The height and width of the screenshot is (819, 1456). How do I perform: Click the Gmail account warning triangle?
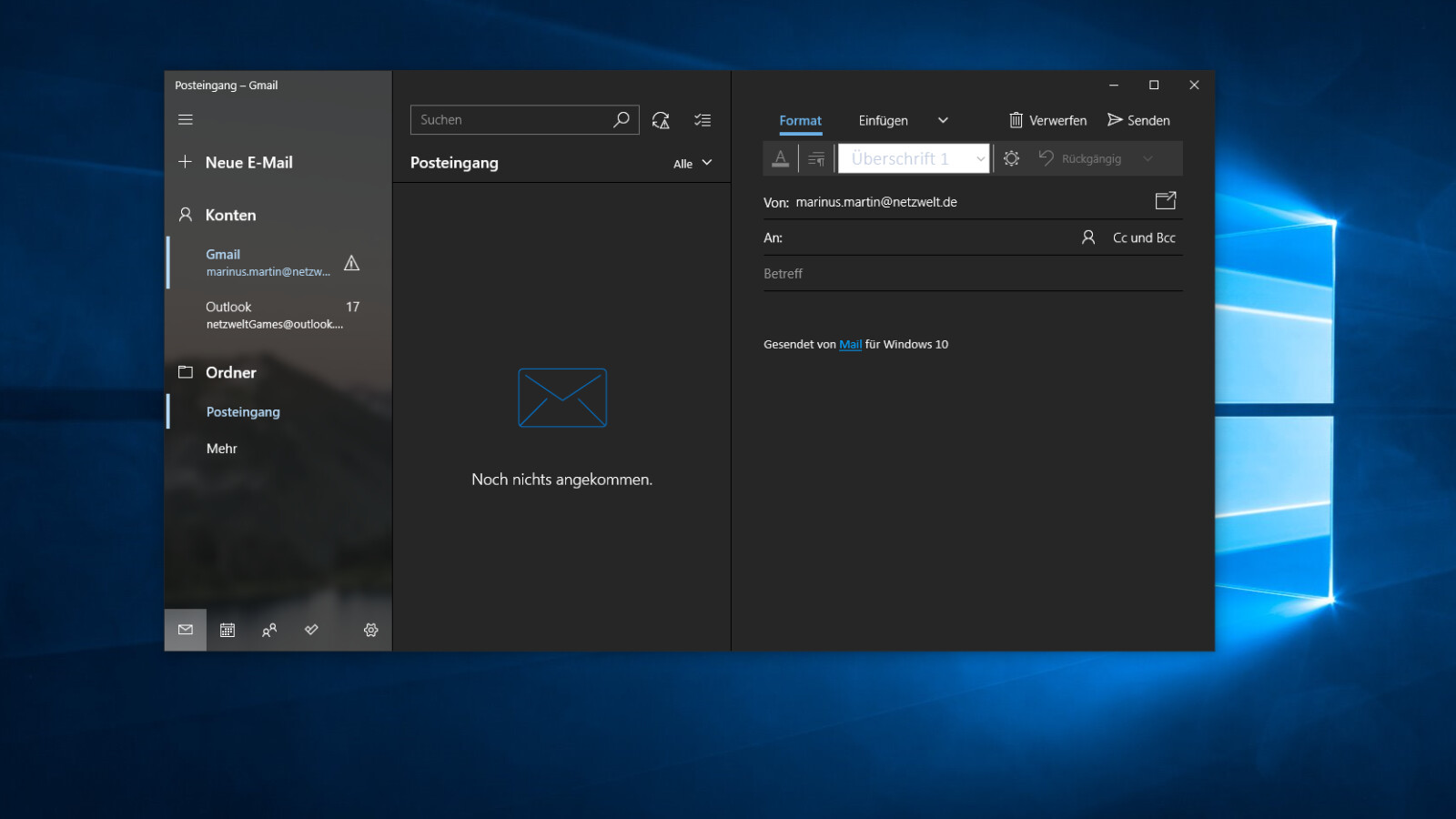351,264
